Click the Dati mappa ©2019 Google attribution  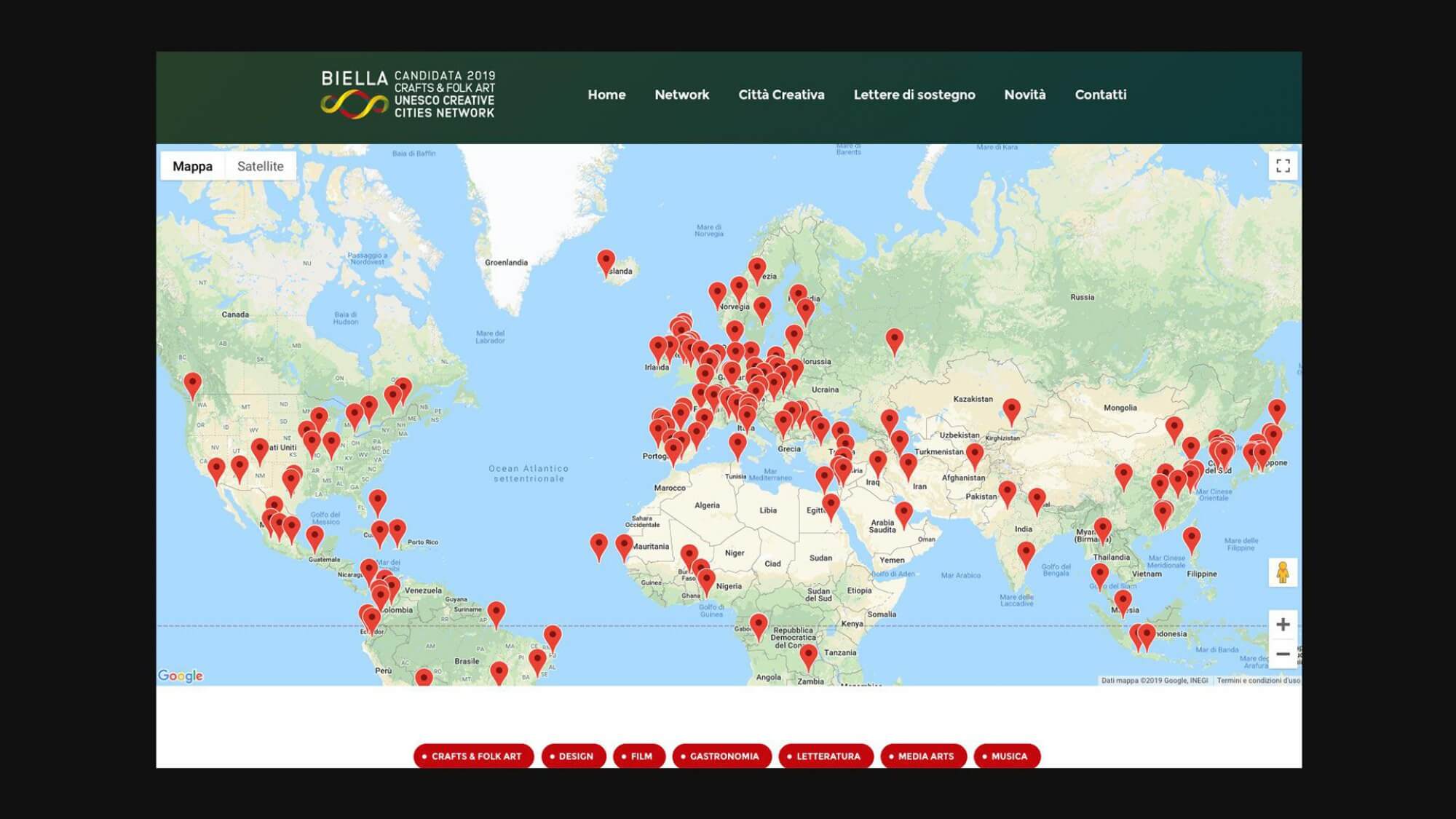(x=1155, y=681)
